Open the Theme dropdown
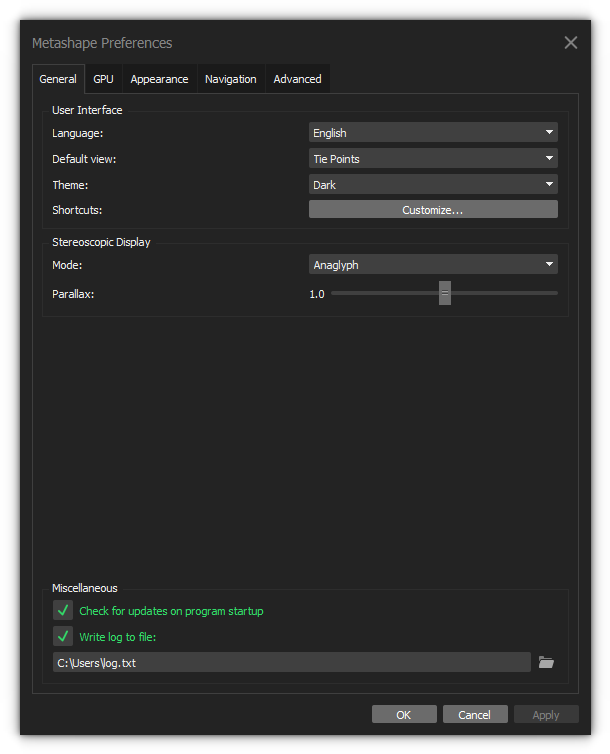This screenshot has height=754, width=610. click(x=433, y=184)
